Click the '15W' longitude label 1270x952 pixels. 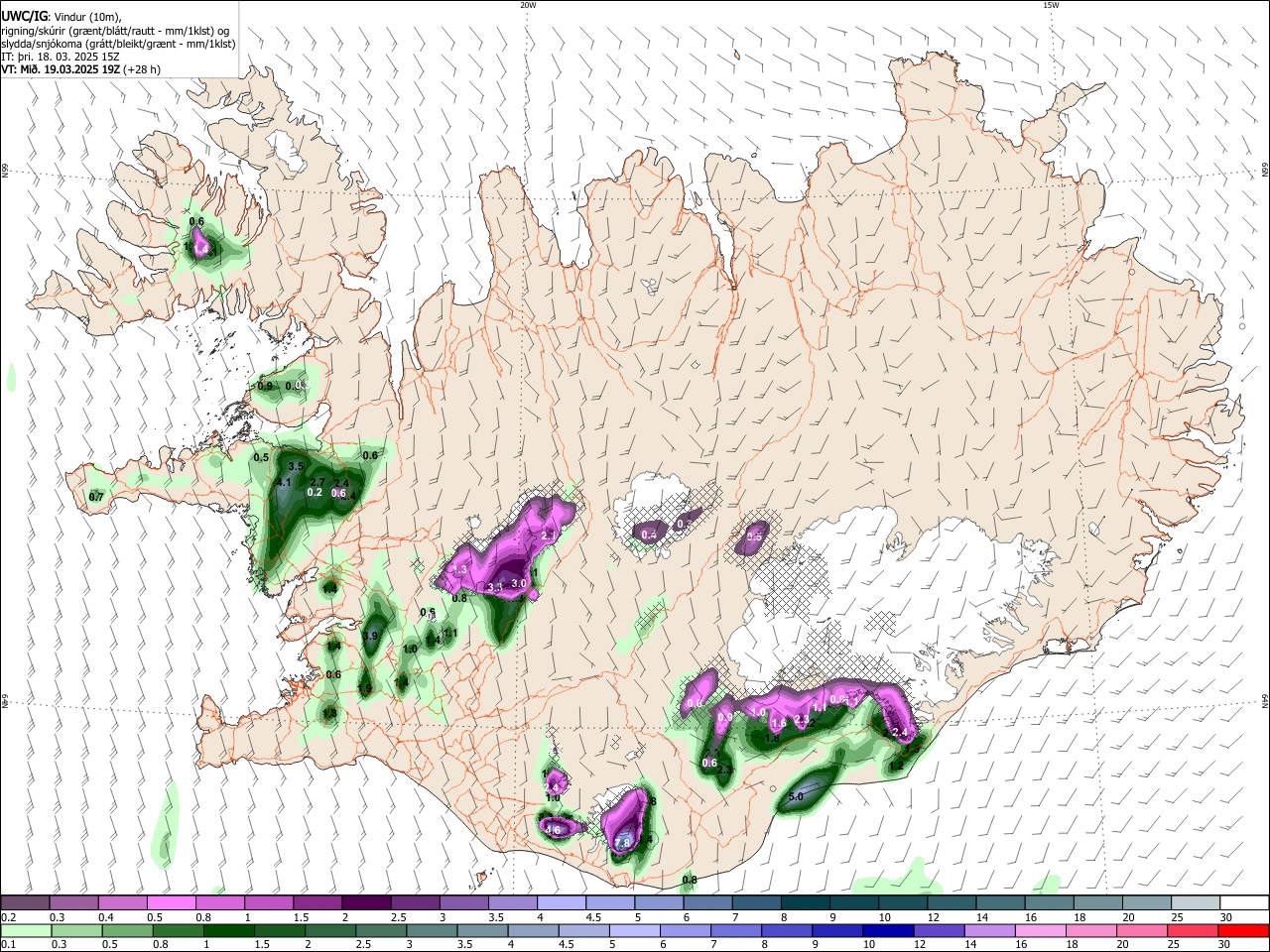(x=1051, y=5)
